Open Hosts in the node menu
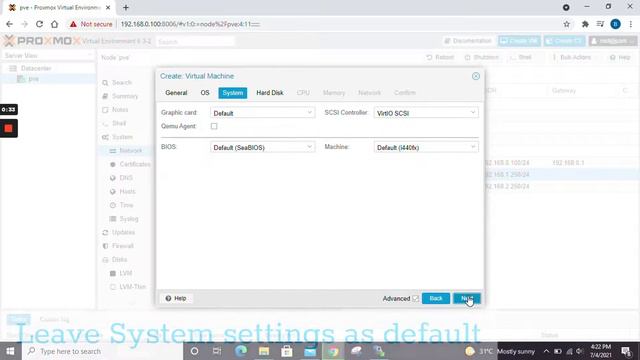This screenshot has height=360, width=640. coord(127,191)
